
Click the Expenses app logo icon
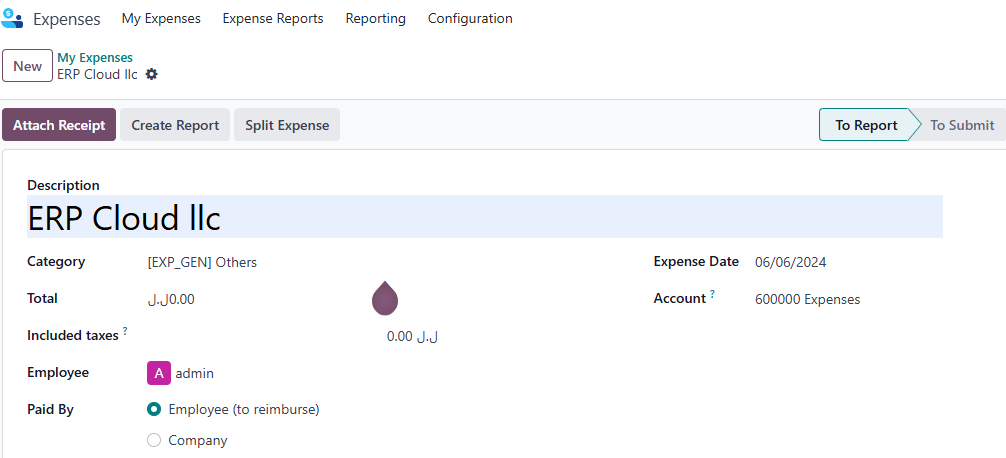click(12, 19)
